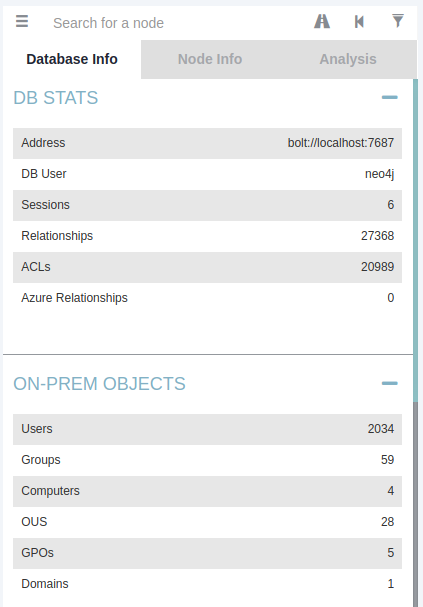Screen dimensions: 423x607
Task: Select the Domains count 1
Action: [391, 584]
